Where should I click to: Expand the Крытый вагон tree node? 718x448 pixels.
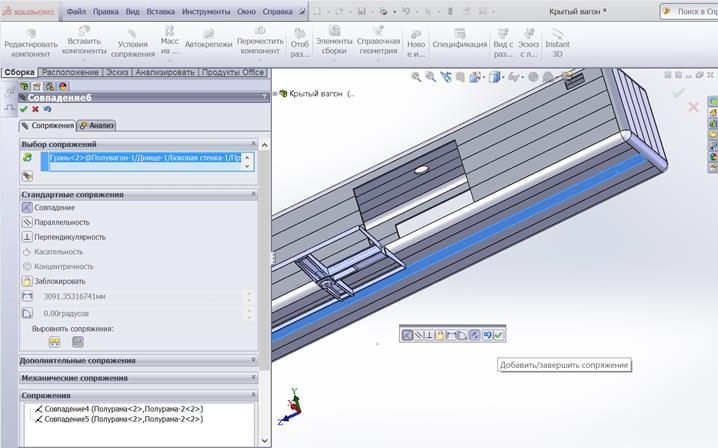[x=275, y=94]
